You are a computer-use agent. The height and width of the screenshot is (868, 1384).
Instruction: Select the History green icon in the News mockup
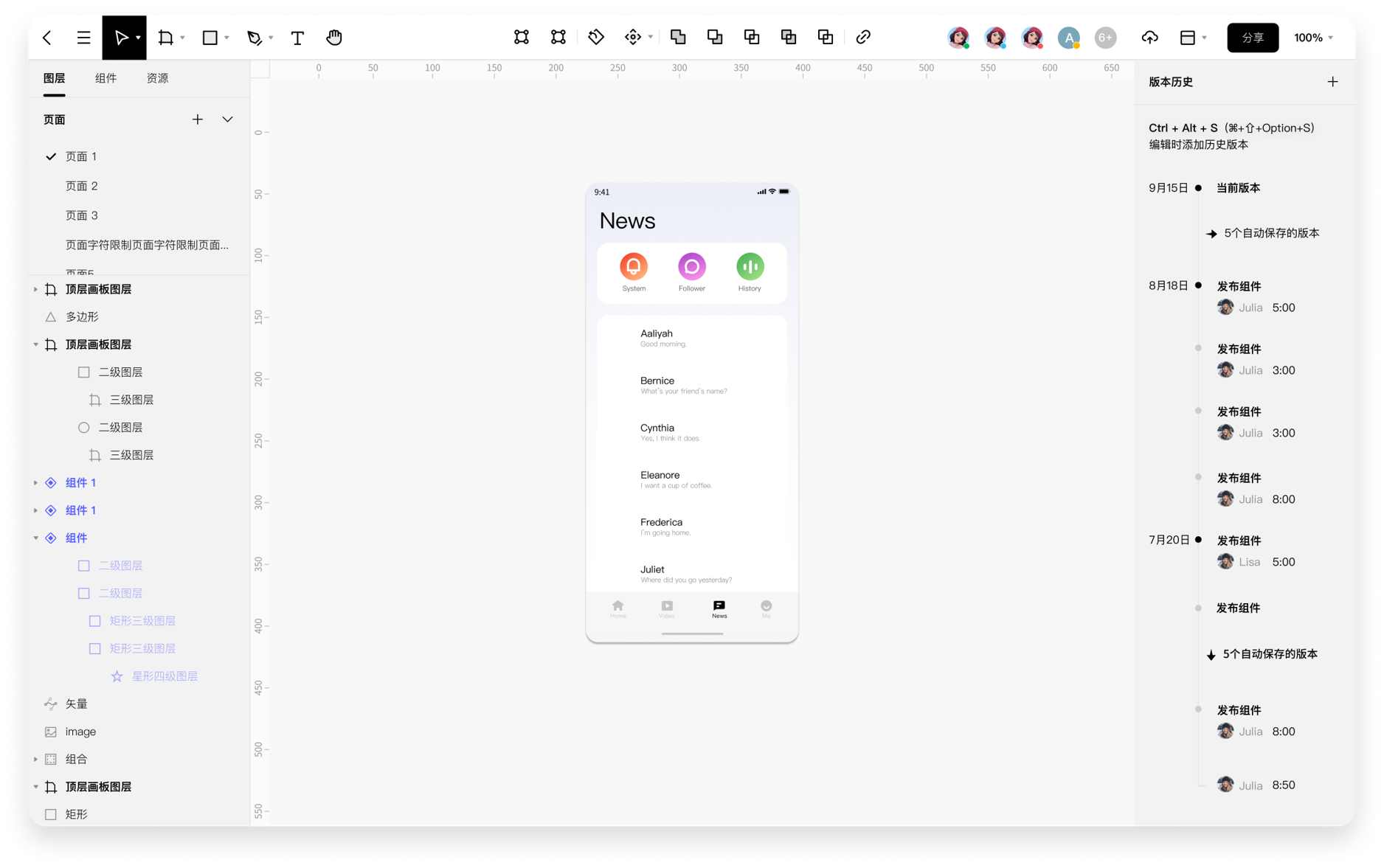[x=750, y=267]
